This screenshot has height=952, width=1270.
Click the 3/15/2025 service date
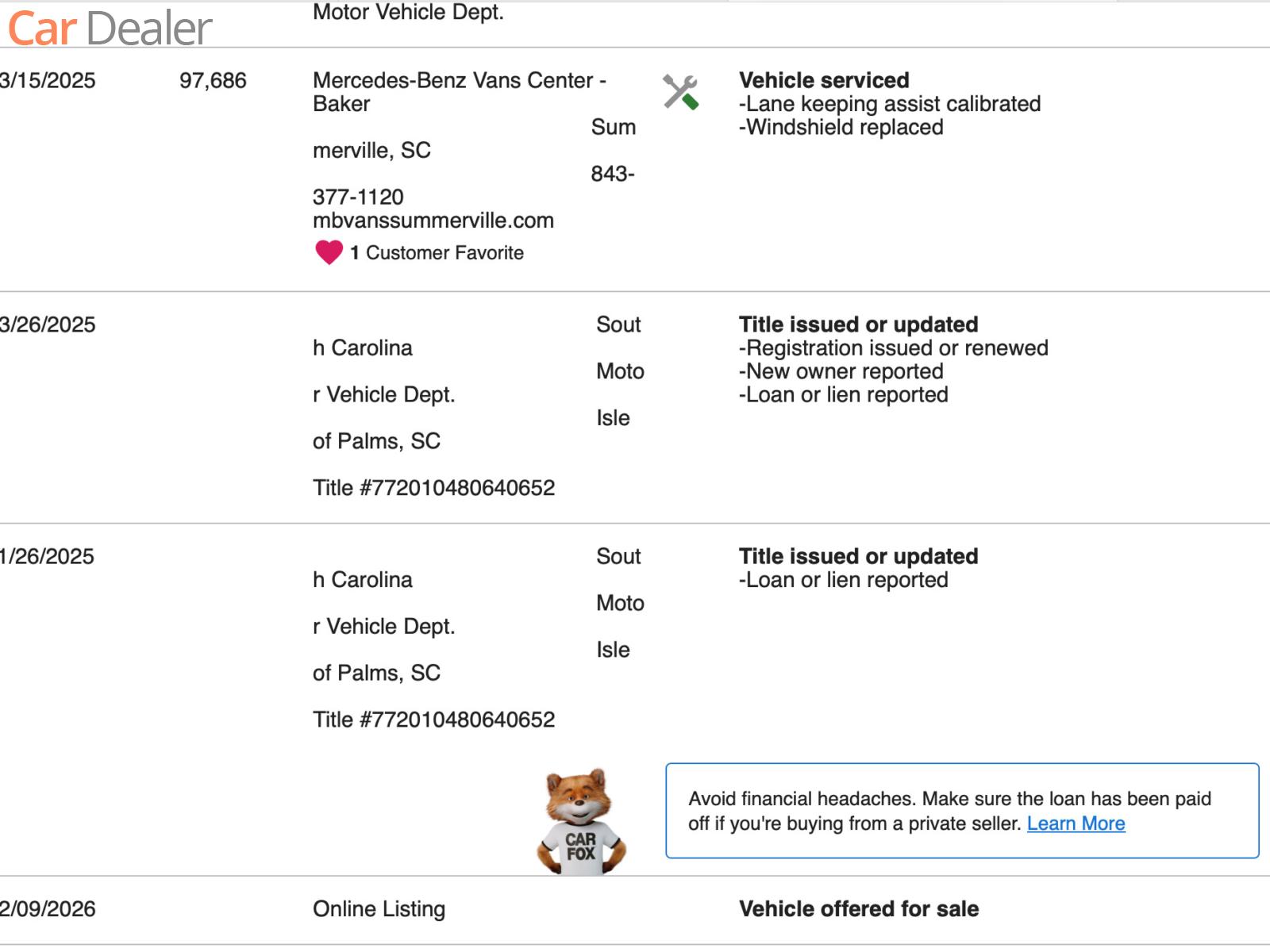(48, 80)
